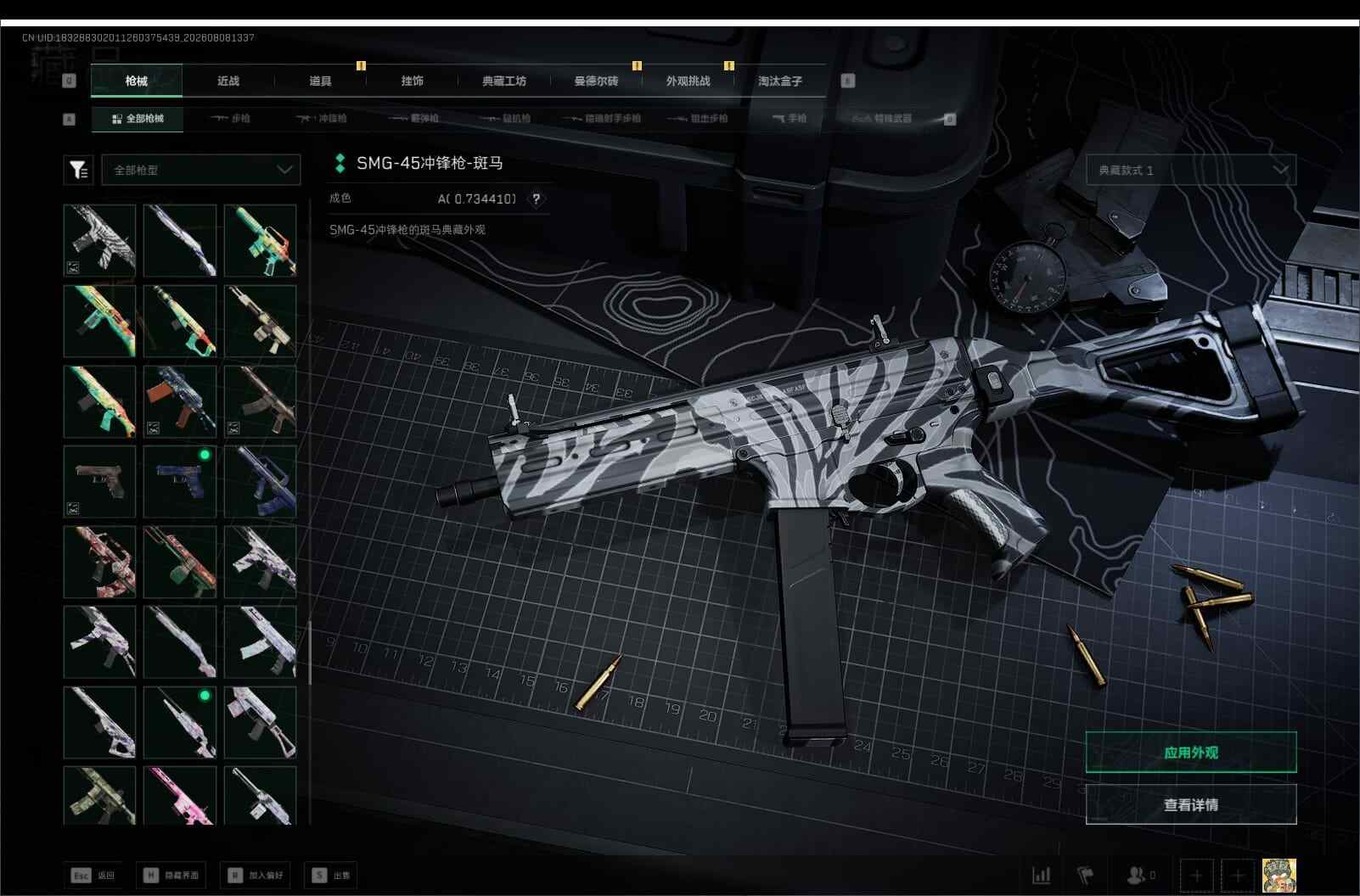Open the 典藏工坊 tab
Screen dimensions: 1360x896
pos(504,81)
